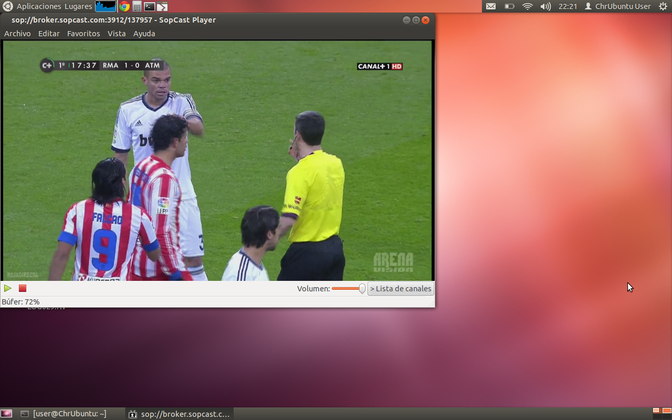Click the volume slider handle
The image size is (672, 420).
tap(361, 289)
